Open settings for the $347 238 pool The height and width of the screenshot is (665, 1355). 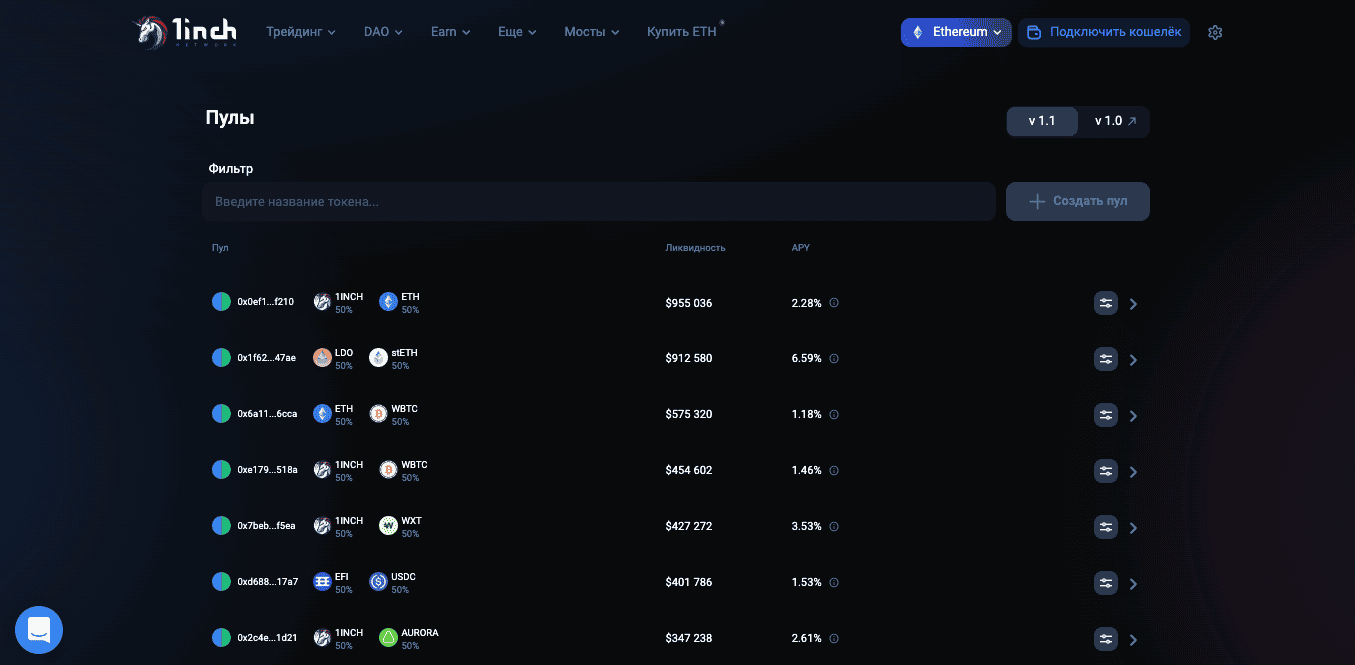1105,639
